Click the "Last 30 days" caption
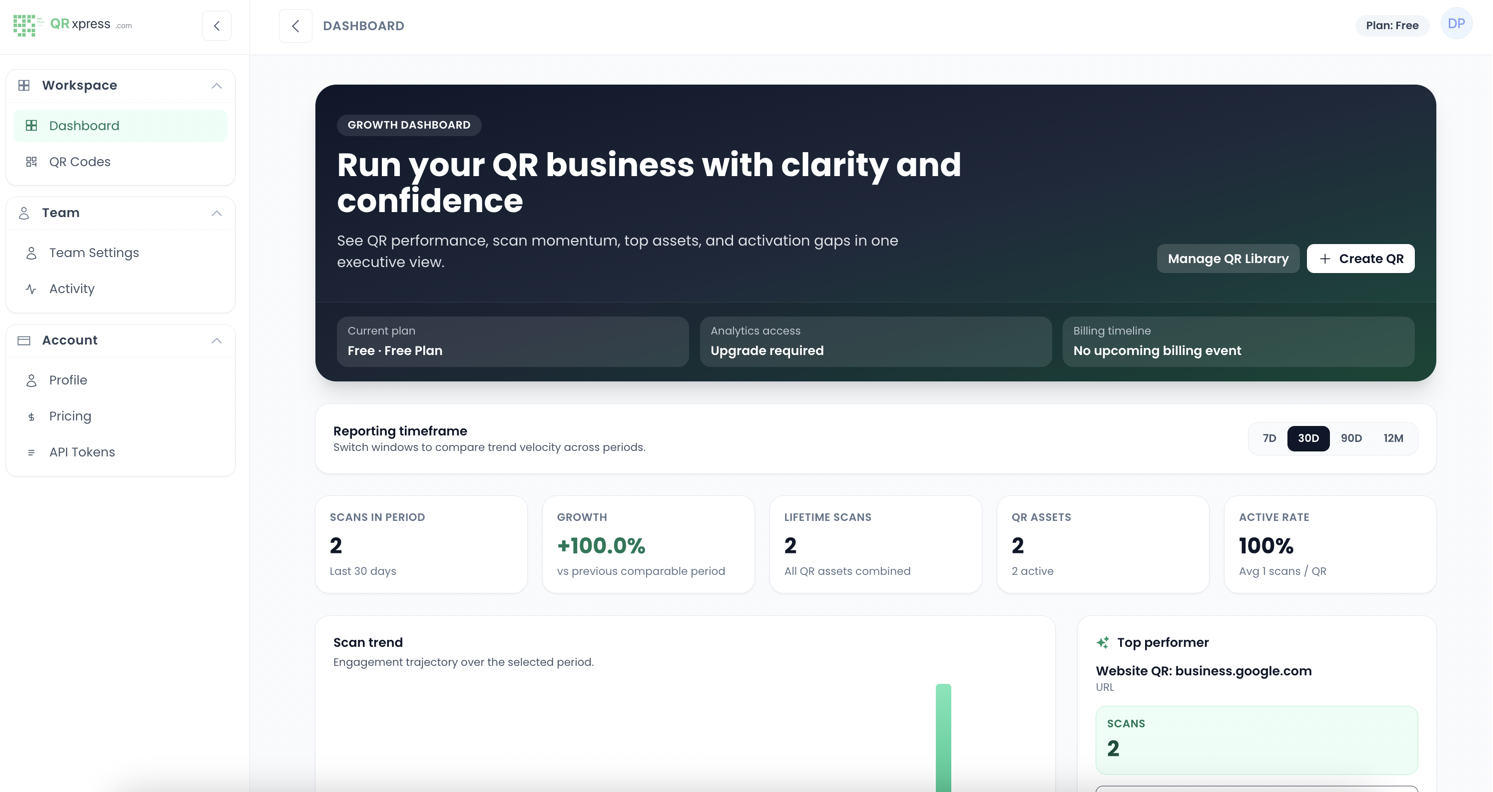Screen dimensions: 1493x792 tap(363, 571)
